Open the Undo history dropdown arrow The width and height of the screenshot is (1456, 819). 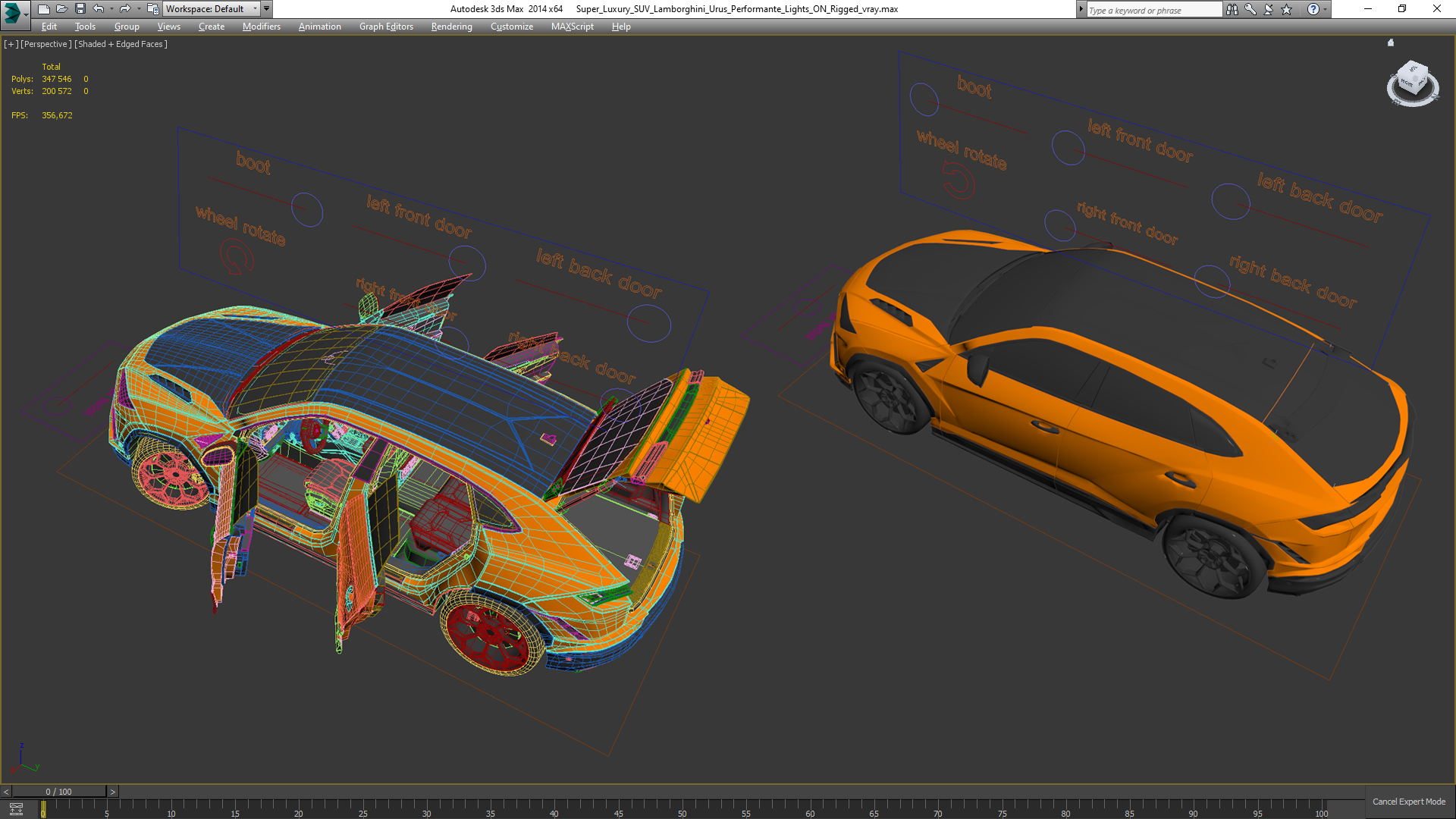coord(111,9)
